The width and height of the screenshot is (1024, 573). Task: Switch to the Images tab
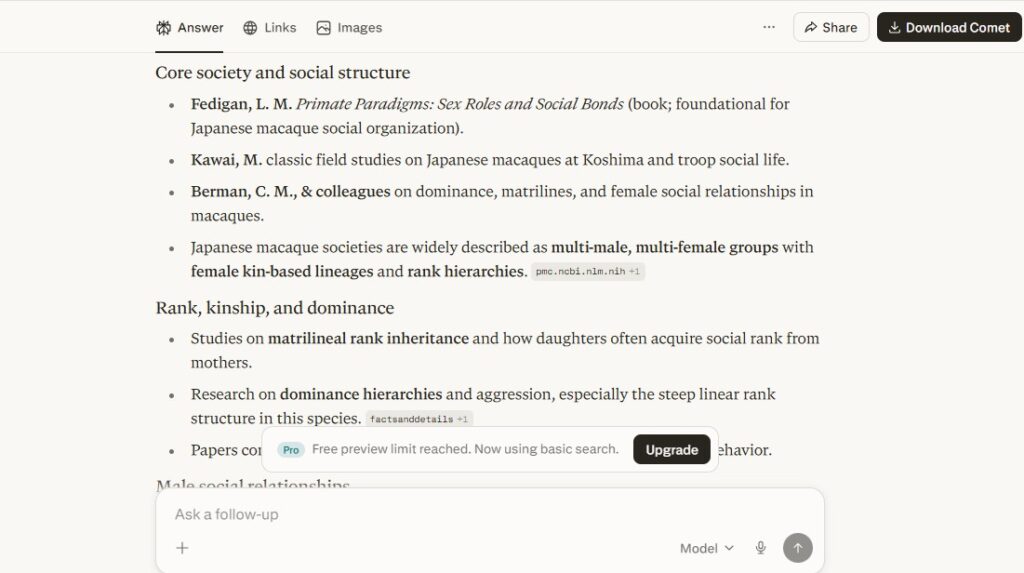349,27
